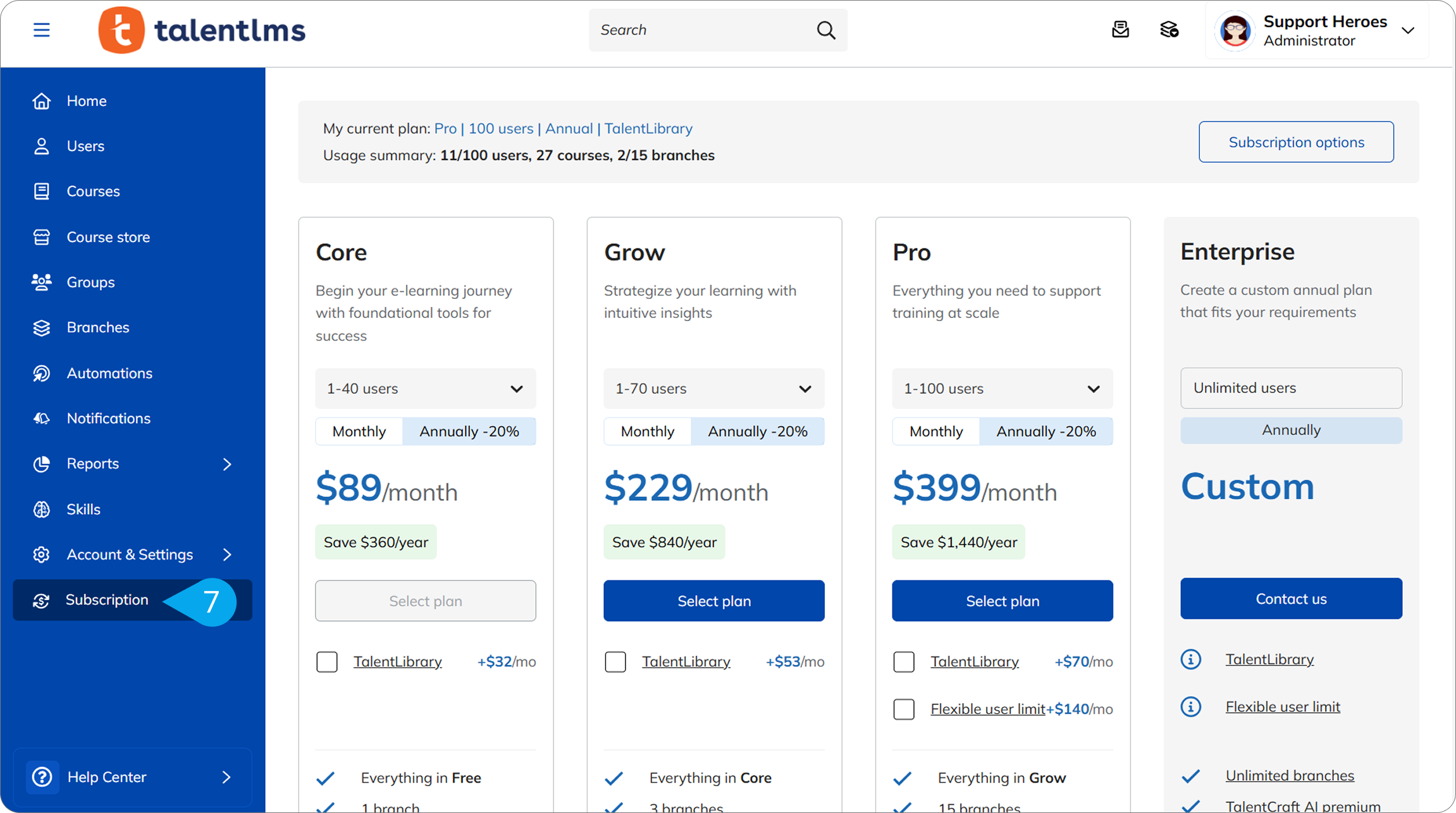Enable TalentLibrary checkbox on Grow plan

615,662
